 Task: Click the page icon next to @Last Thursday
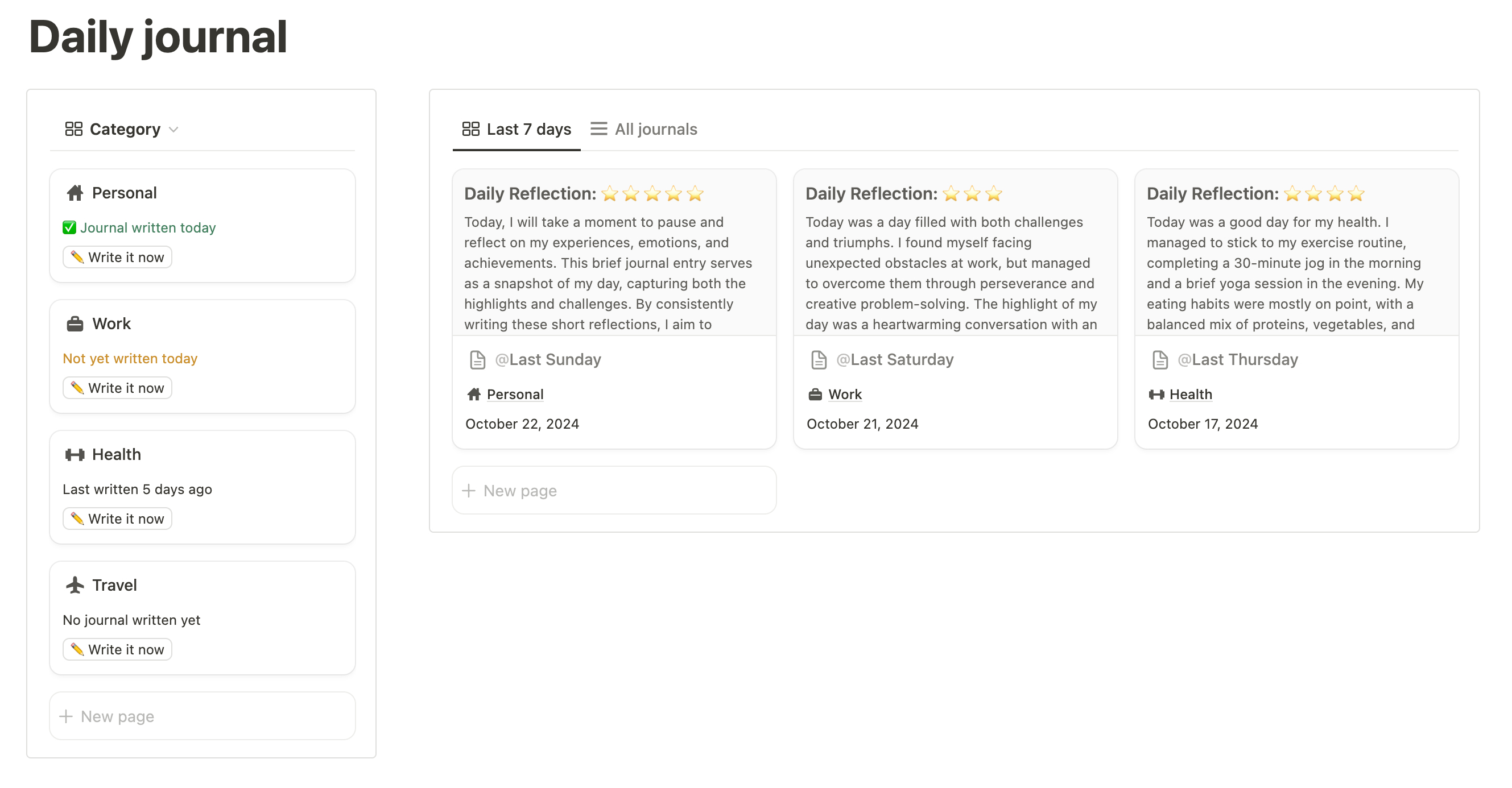1160,360
